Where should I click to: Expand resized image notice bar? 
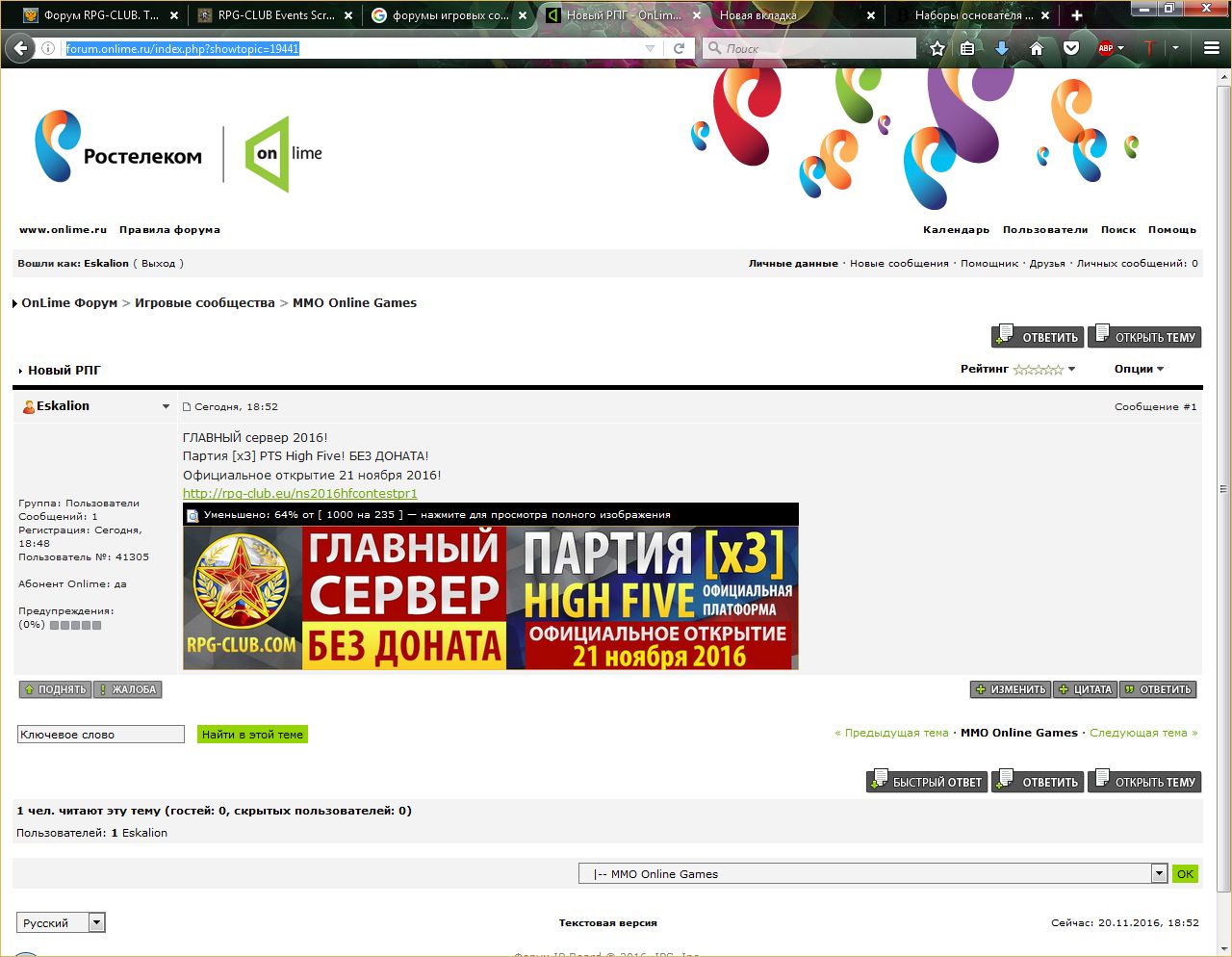(491, 514)
